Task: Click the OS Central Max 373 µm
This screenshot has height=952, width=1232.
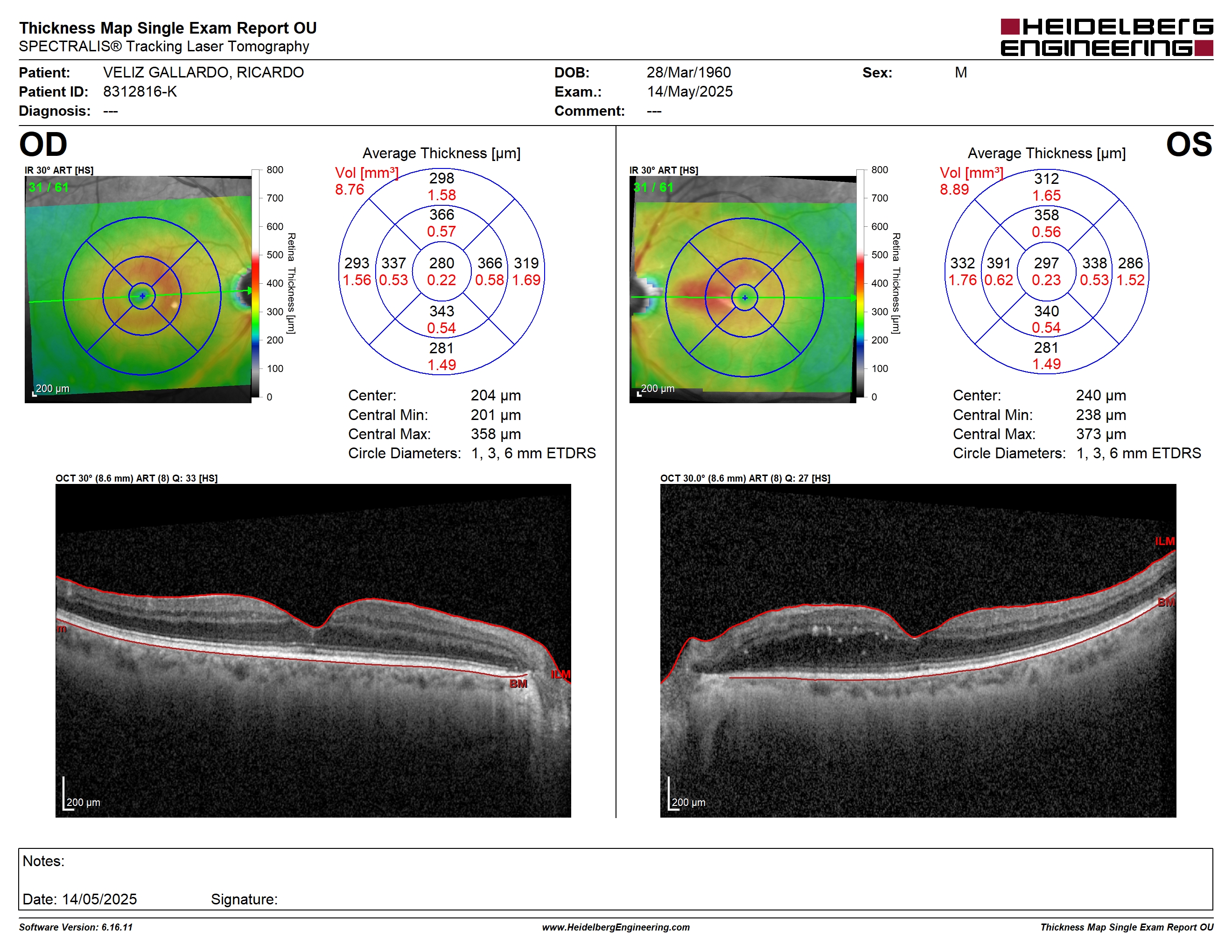Action: click(x=1100, y=434)
